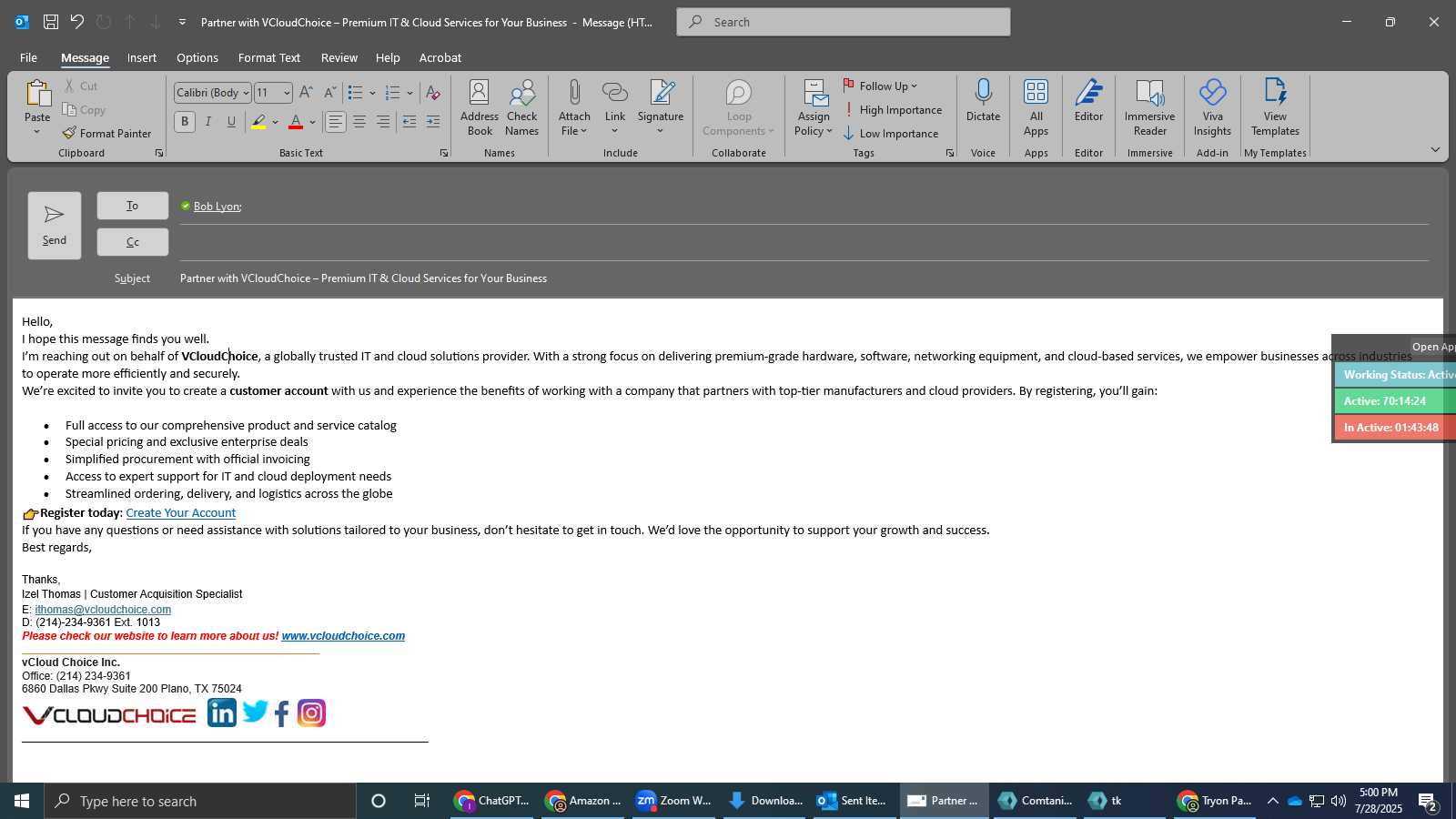
Task: Undo last action in title bar
Action: [x=77, y=22]
